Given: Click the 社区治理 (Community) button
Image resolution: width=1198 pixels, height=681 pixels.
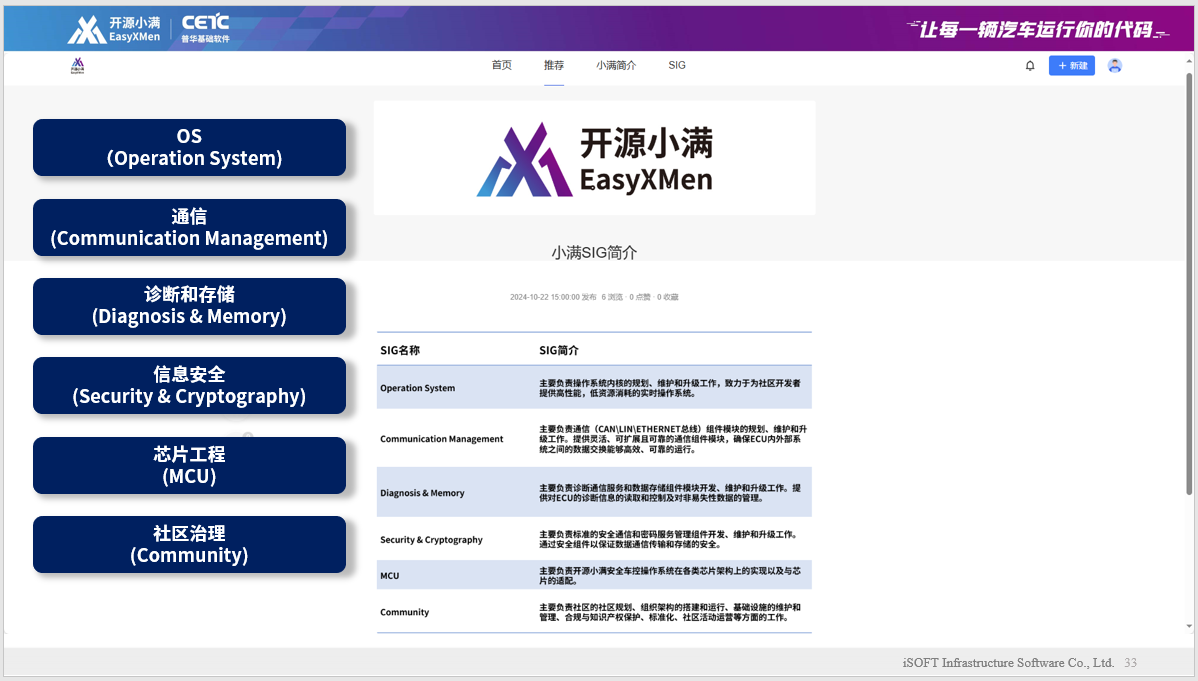Looking at the screenshot, I should (189, 544).
